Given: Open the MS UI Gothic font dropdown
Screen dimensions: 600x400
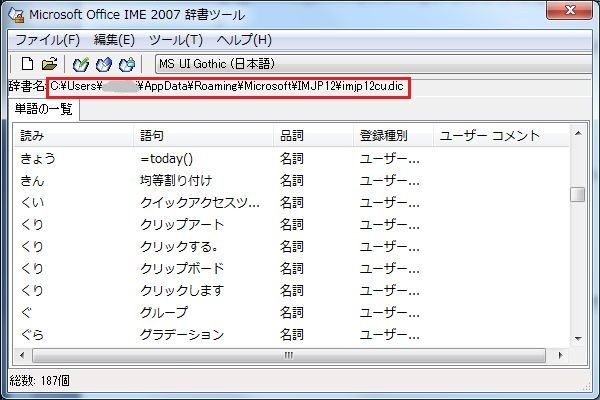Looking at the screenshot, I should (x=373, y=64).
